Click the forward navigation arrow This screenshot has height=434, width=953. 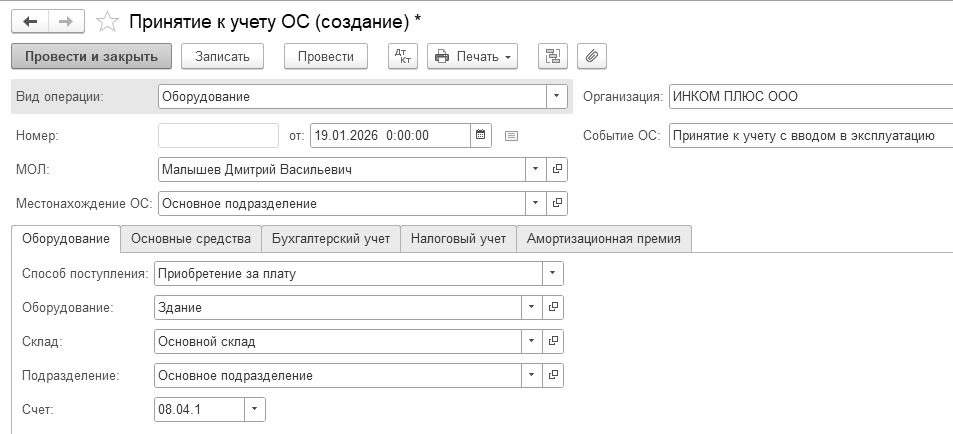click(66, 20)
